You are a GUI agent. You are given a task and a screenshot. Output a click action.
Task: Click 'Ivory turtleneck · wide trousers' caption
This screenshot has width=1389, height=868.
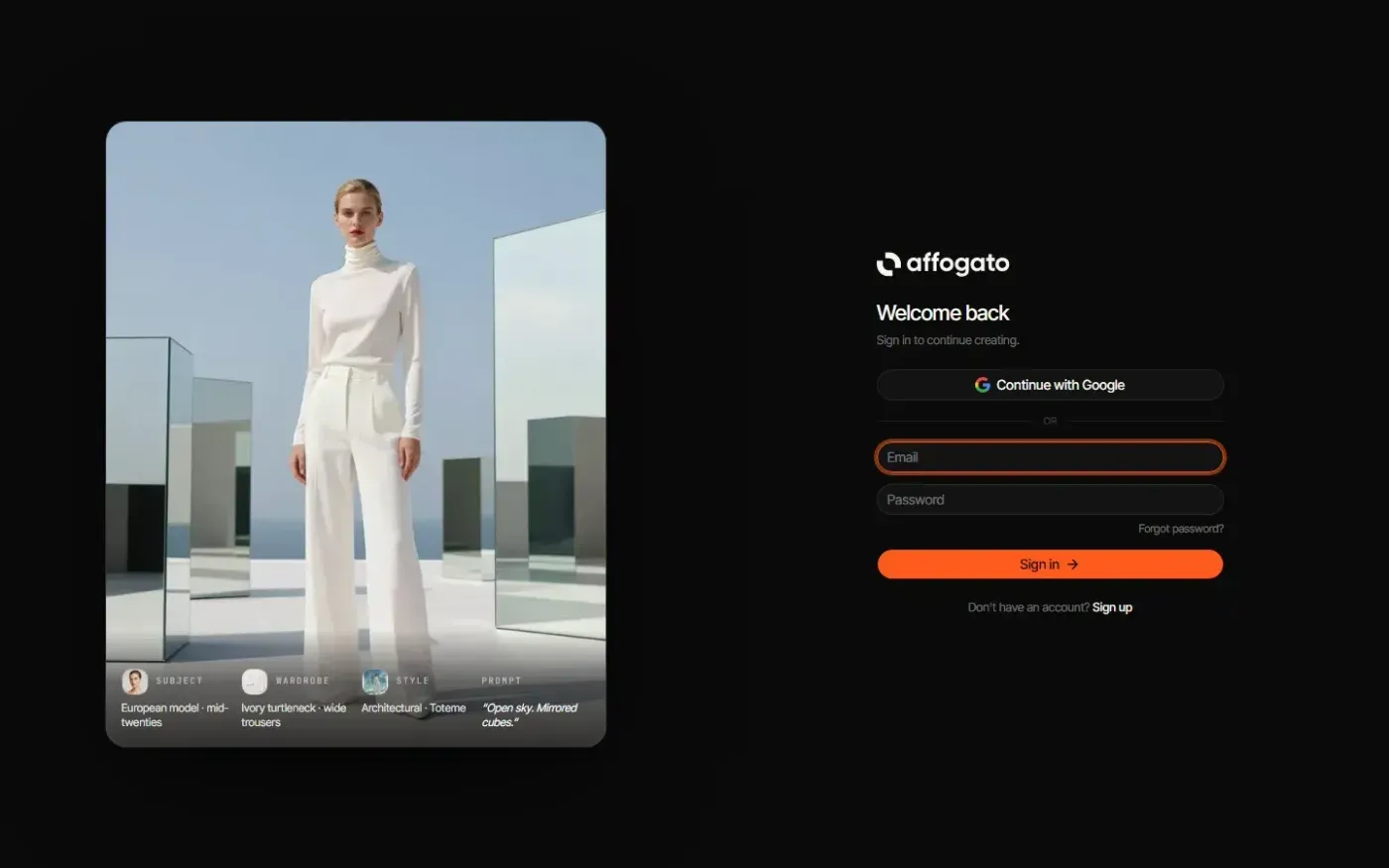[x=294, y=715]
